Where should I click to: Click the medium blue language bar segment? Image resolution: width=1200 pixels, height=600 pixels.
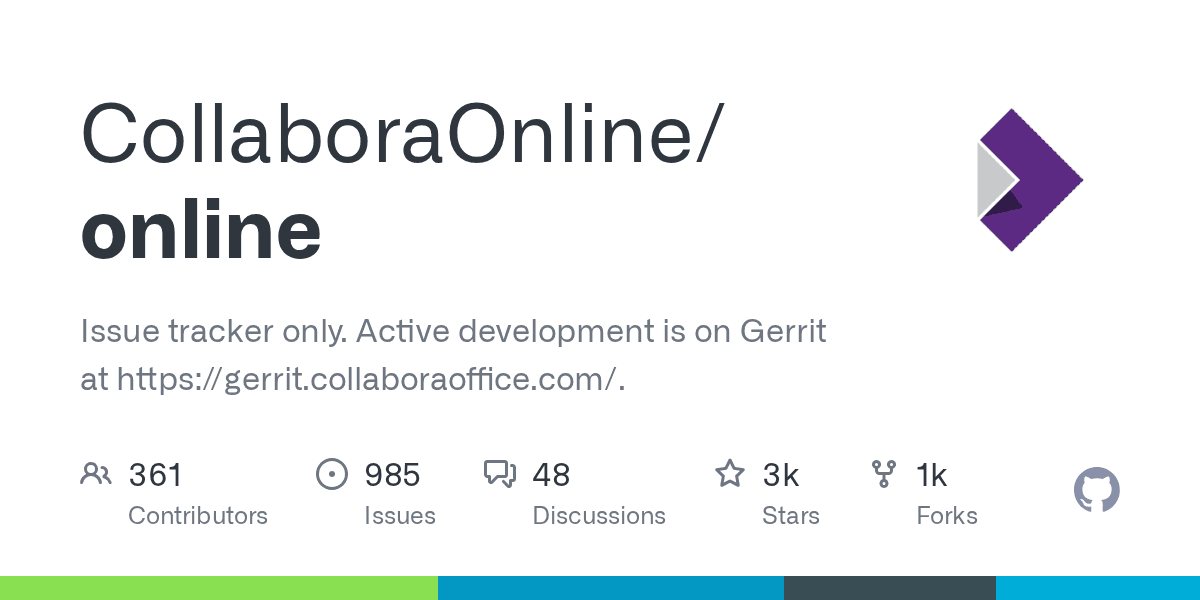[611, 588]
